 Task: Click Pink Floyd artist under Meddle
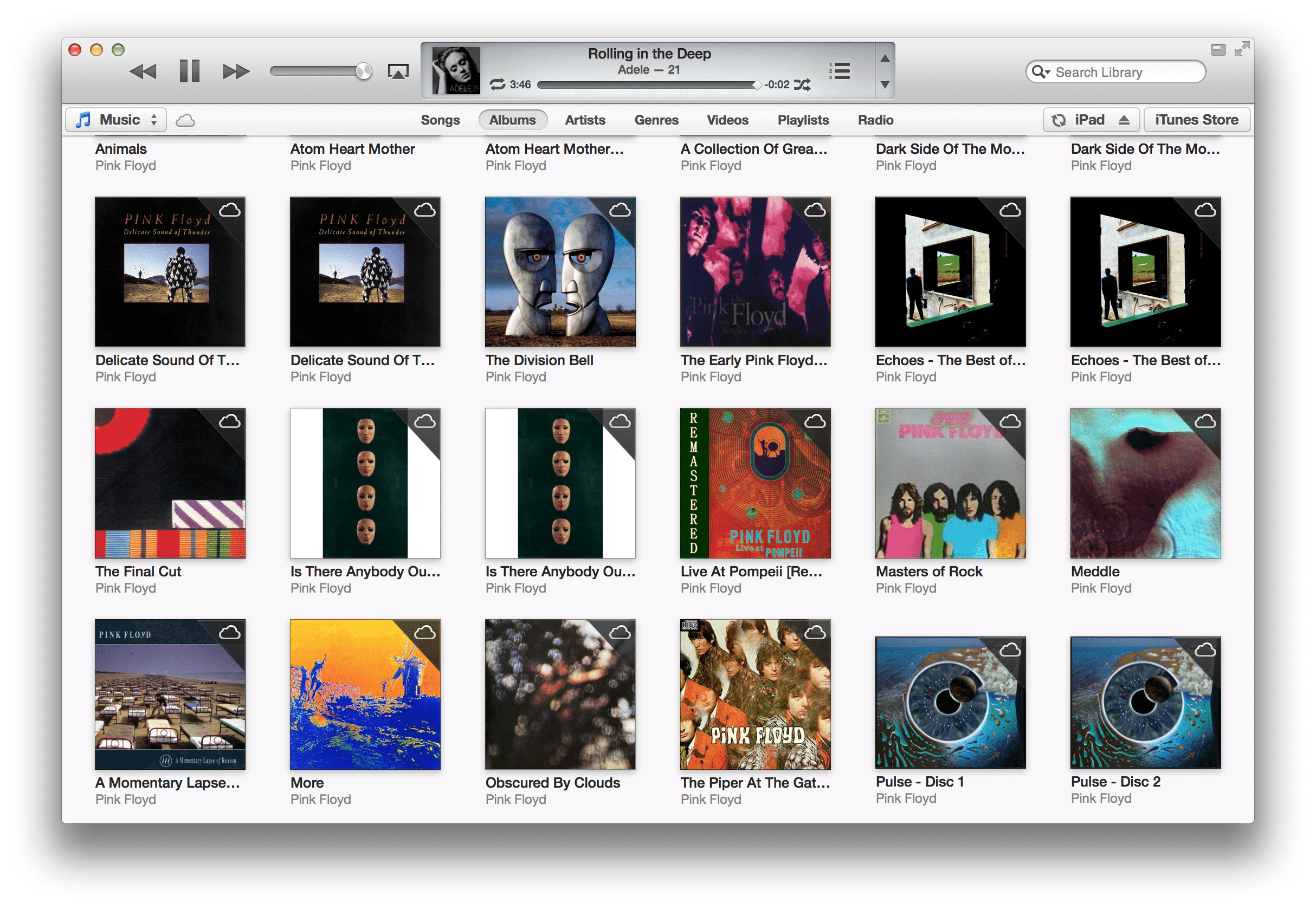pyautogui.click(x=1101, y=588)
